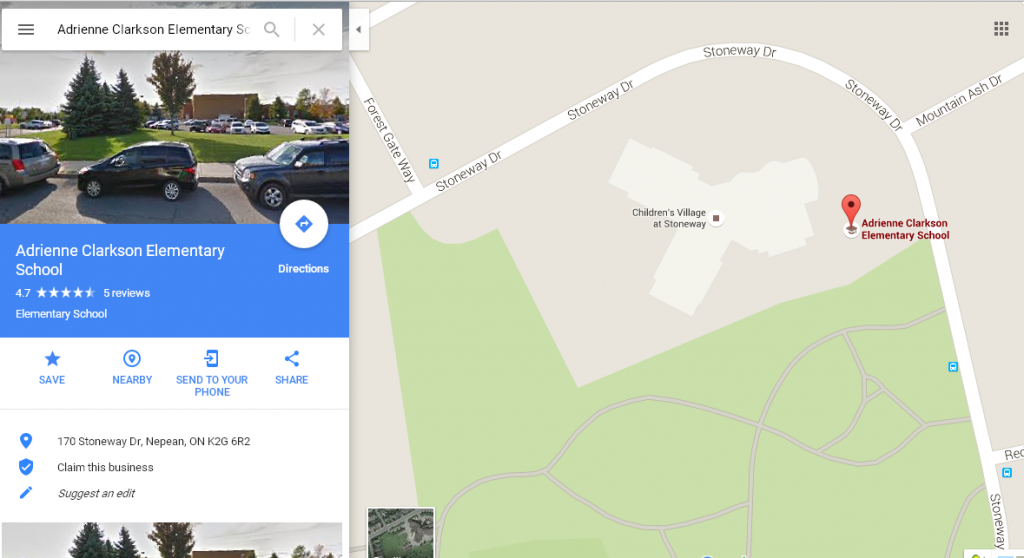Image resolution: width=1024 pixels, height=558 pixels.
Task: Click inside the search text field
Action: click(x=153, y=29)
